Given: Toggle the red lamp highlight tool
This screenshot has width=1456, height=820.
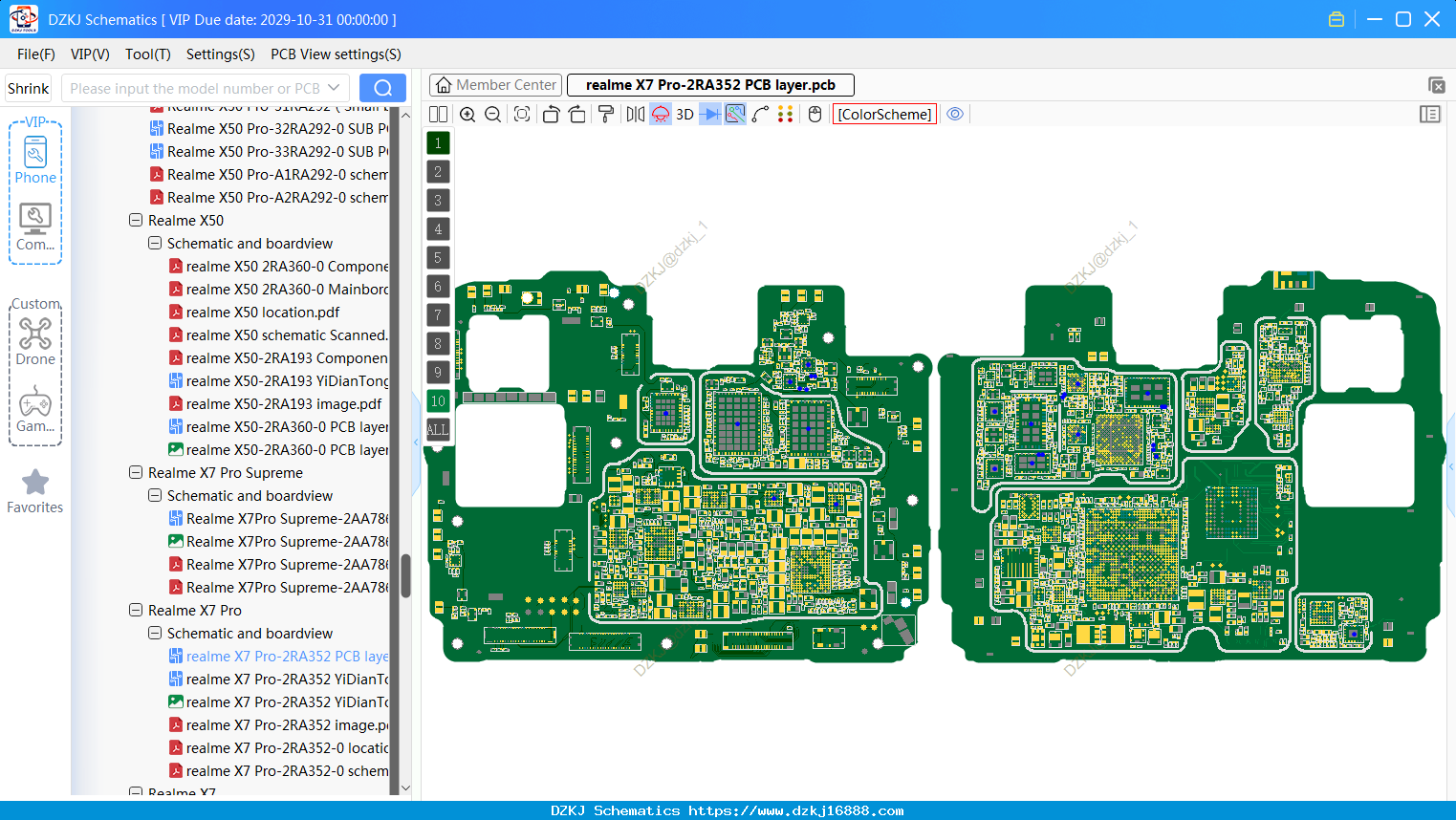Looking at the screenshot, I should tap(661, 114).
